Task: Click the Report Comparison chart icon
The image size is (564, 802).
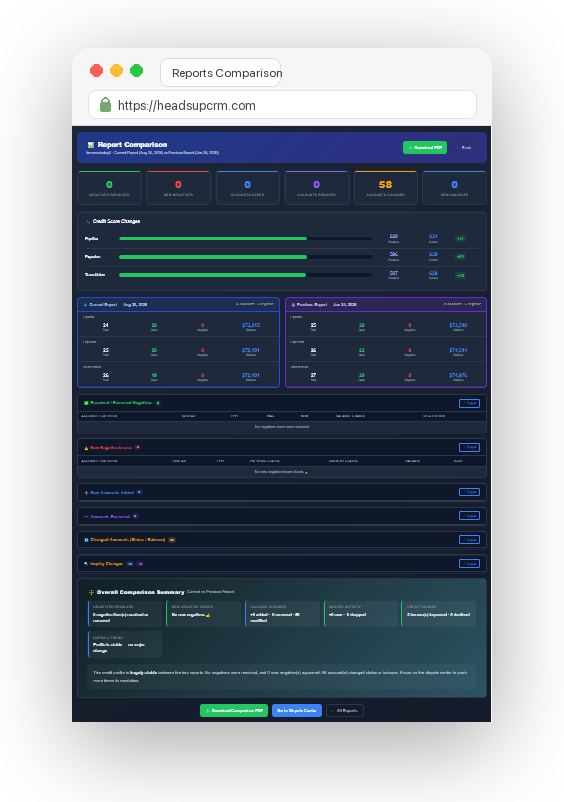Action: click(91, 145)
